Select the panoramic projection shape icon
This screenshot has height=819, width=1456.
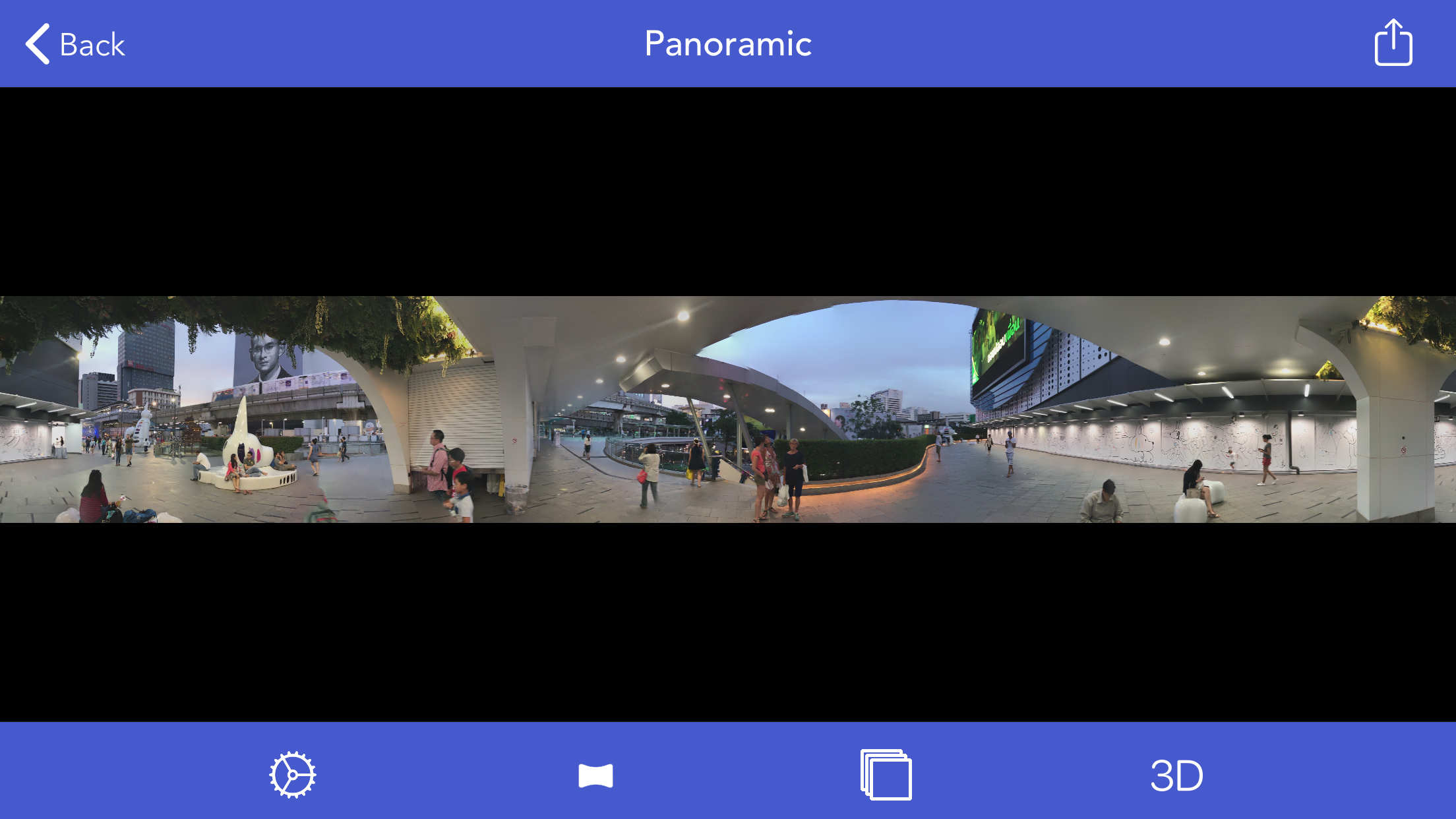tap(595, 775)
